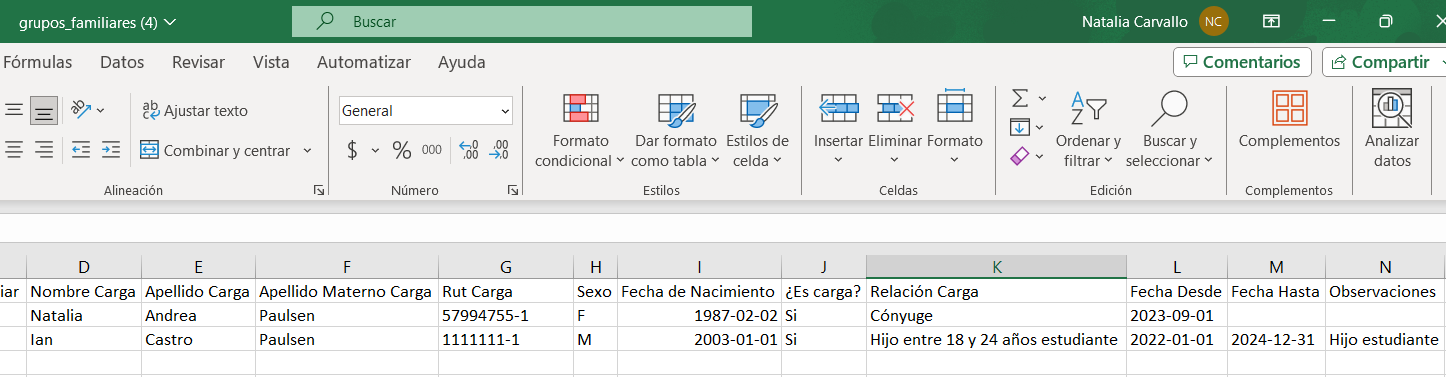This screenshot has width=1446, height=377.
Task: Open Alineación dialog launcher
Action: tap(318, 190)
